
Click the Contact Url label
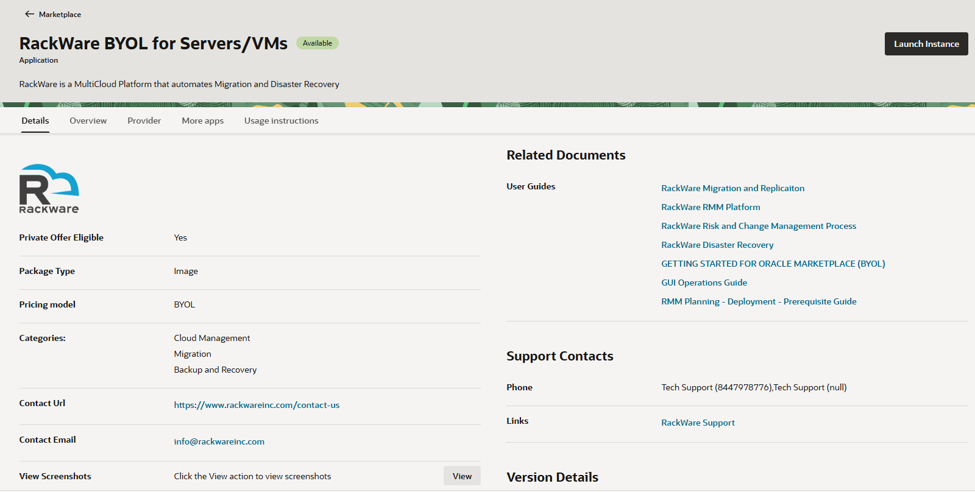tap(42, 403)
